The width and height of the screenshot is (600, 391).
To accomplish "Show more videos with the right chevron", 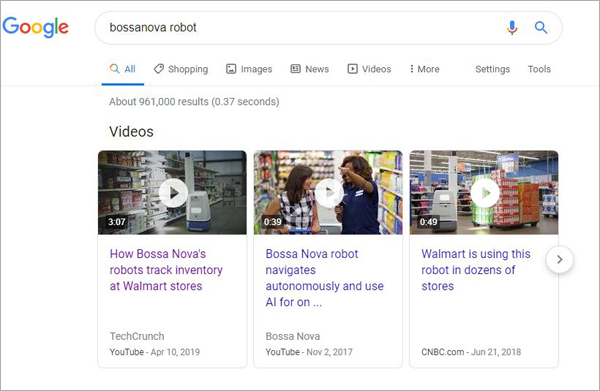I will [x=559, y=259].
